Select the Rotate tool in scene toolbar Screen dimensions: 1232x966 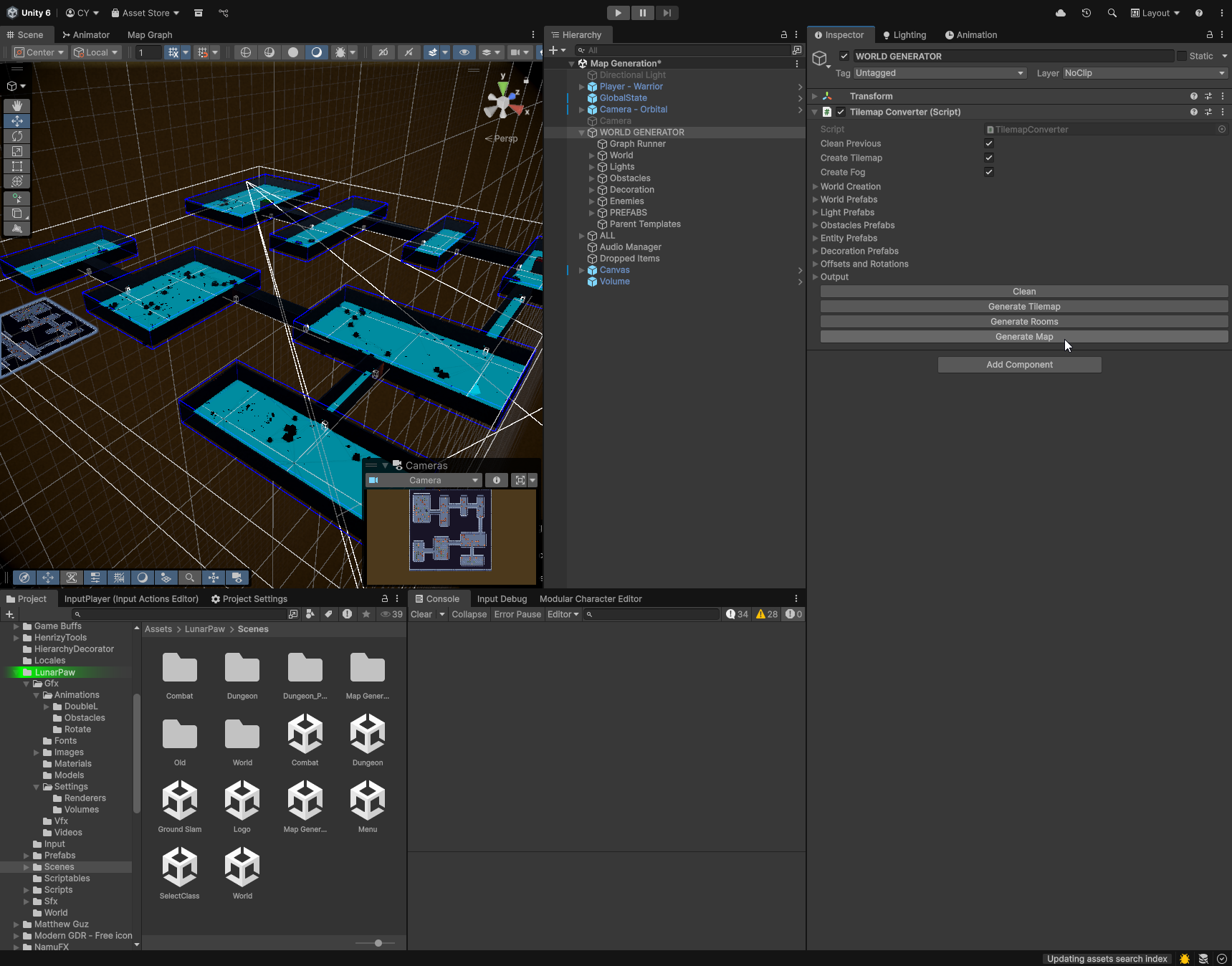pyautogui.click(x=17, y=136)
